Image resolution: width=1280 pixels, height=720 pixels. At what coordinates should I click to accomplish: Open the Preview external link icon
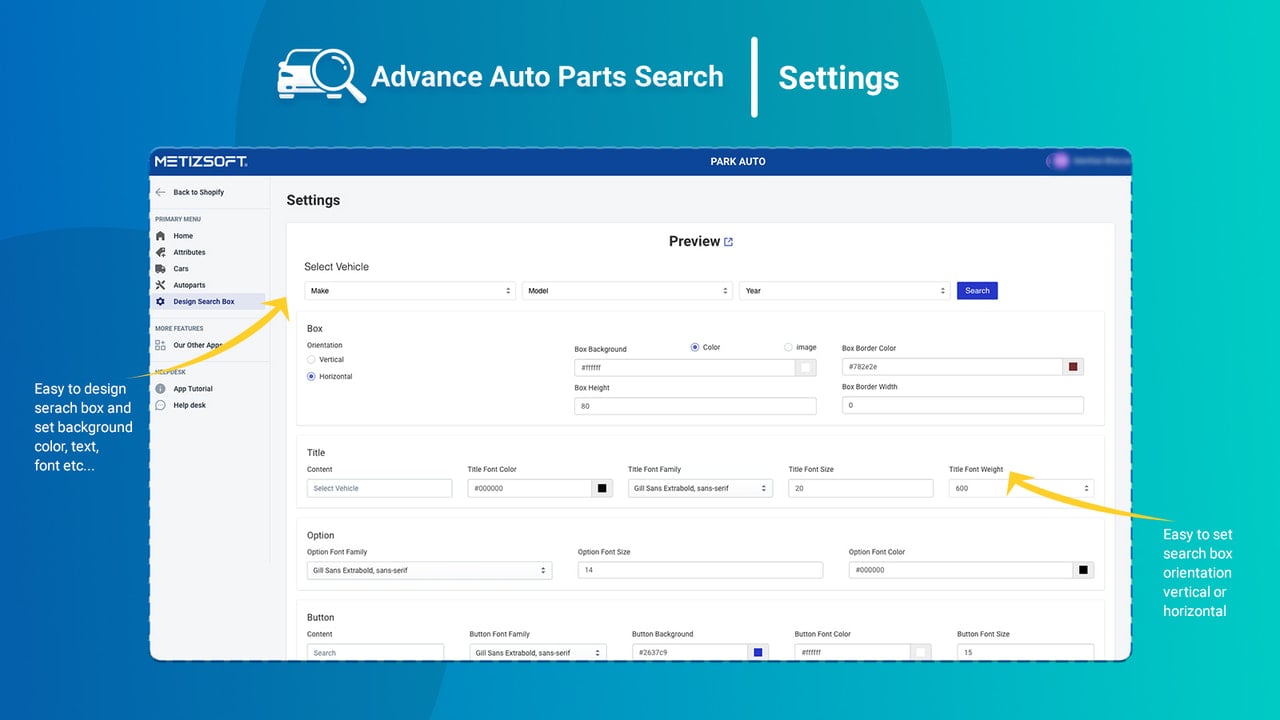728,242
